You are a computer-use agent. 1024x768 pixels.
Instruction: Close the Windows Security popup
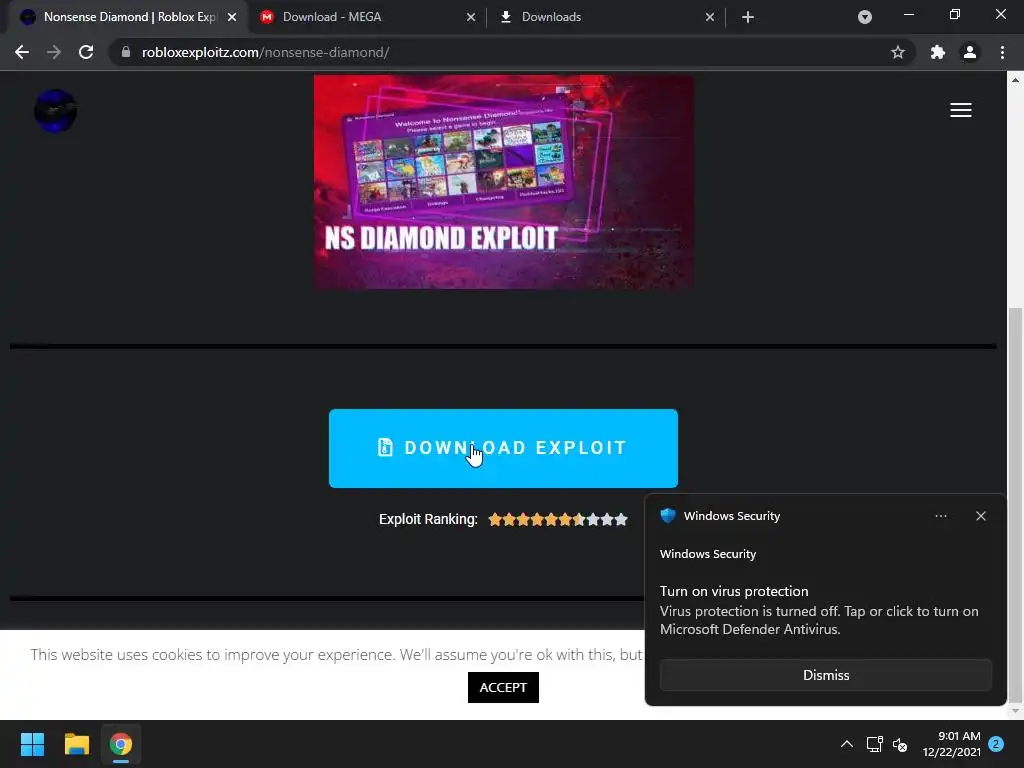click(x=981, y=516)
